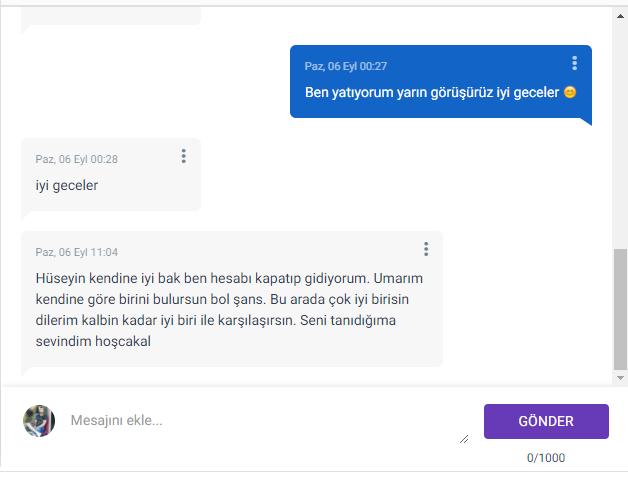Click the 'Hüseyin kendine iyi bak' message text

coord(229,310)
